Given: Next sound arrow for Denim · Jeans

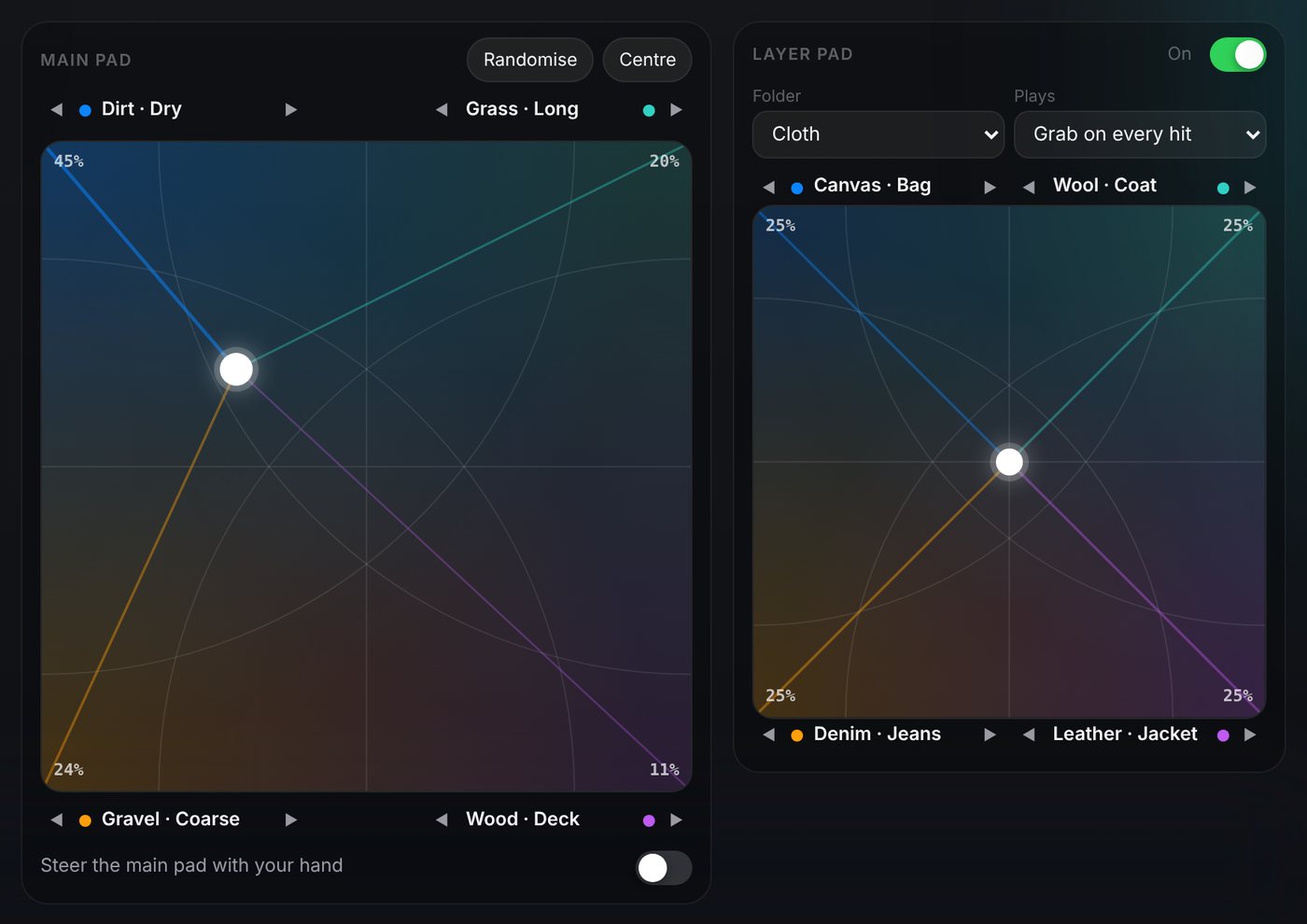Looking at the screenshot, I should pos(991,735).
